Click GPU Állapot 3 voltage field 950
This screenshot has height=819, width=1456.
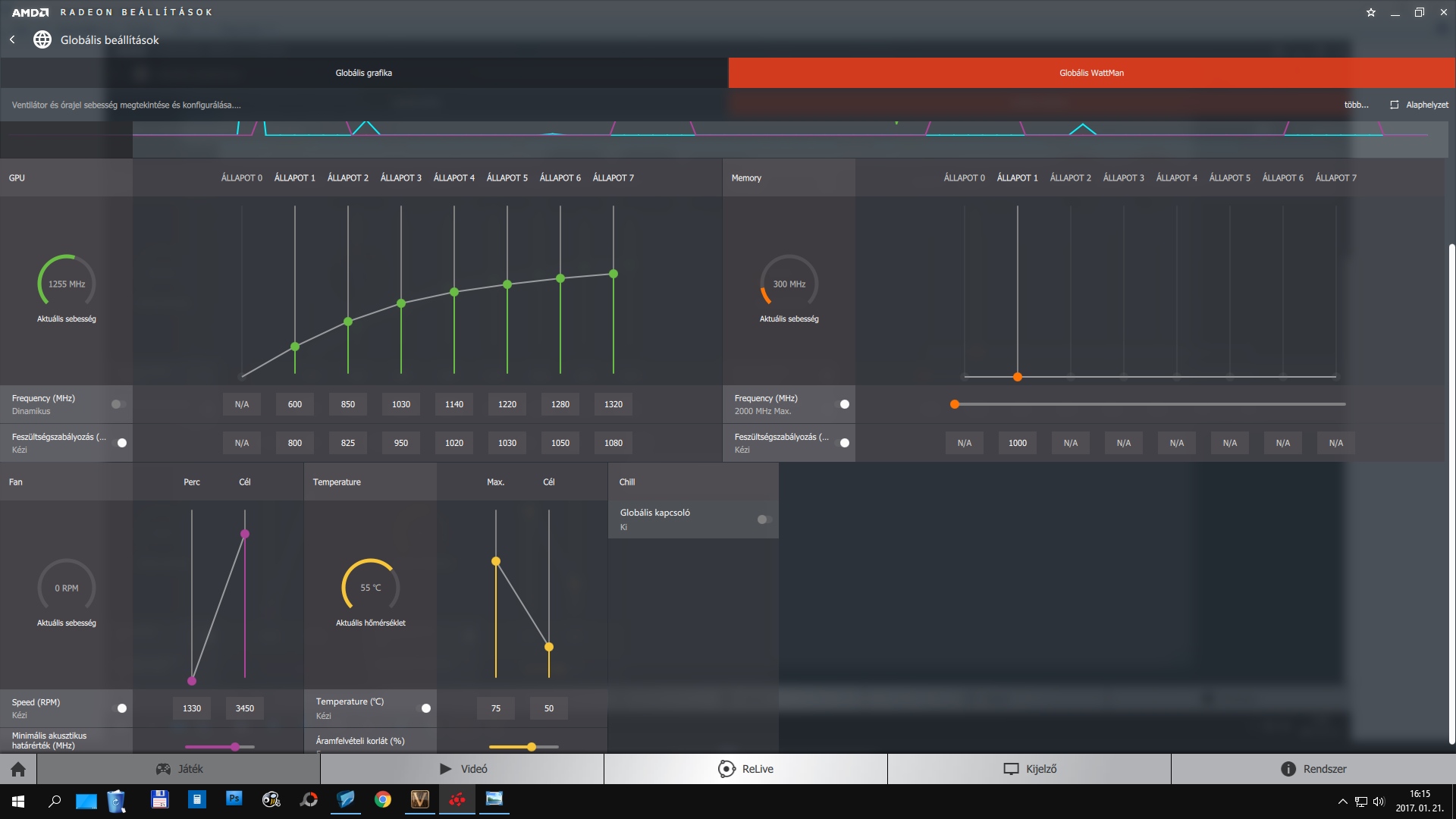[401, 443]
